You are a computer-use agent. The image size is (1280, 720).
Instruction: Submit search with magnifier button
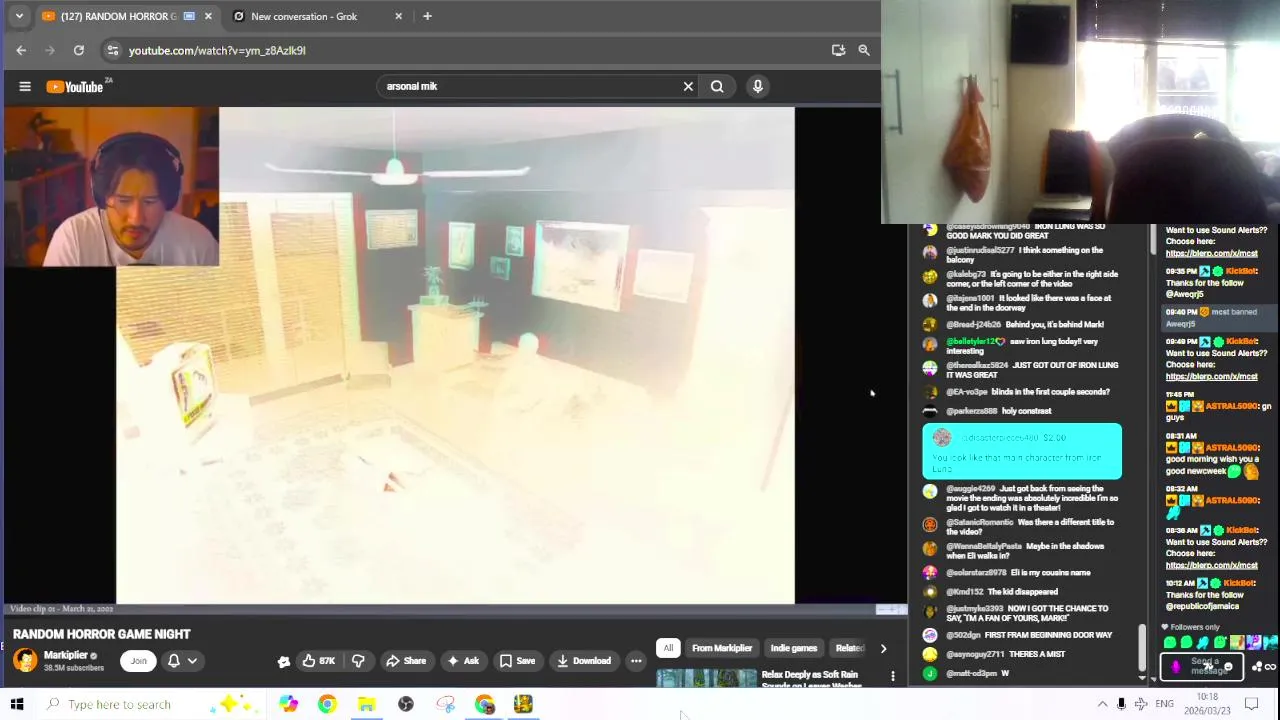click(x=717, y=86)
